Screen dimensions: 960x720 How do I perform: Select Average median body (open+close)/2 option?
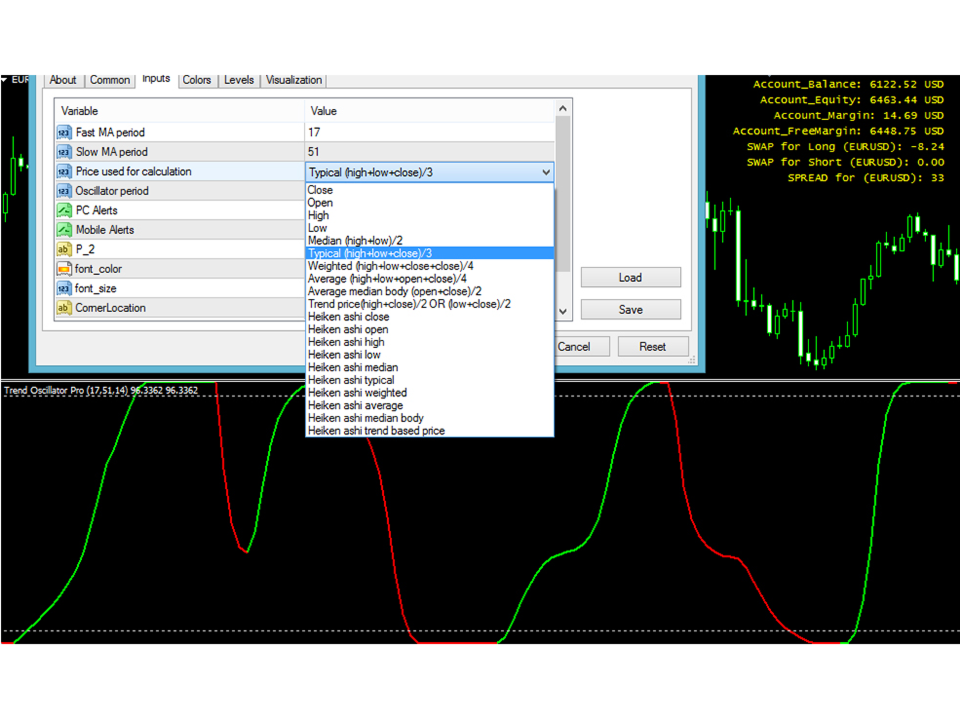[430, 291]
